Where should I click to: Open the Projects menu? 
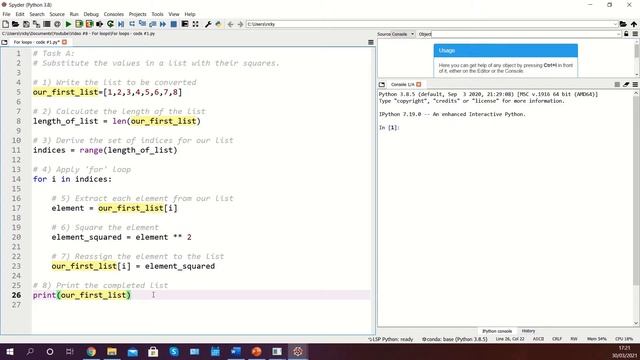[138, 14]
